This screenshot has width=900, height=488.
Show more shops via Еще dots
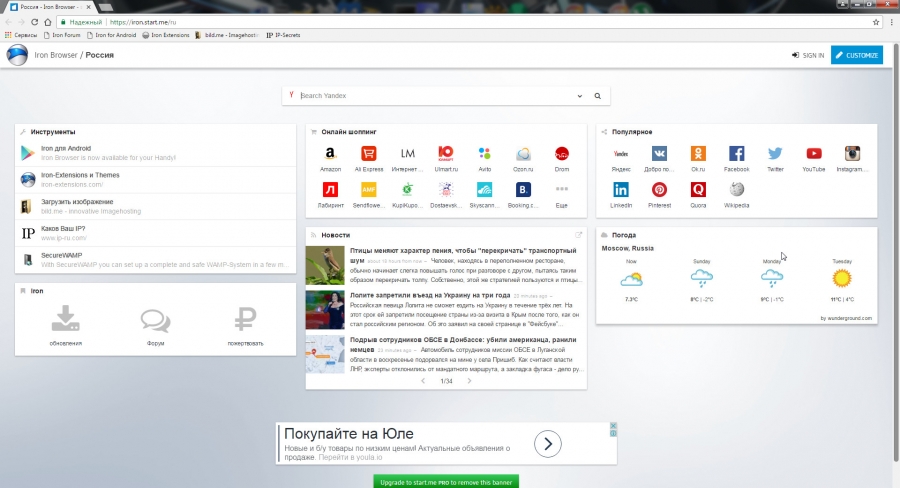coord(561,189)
